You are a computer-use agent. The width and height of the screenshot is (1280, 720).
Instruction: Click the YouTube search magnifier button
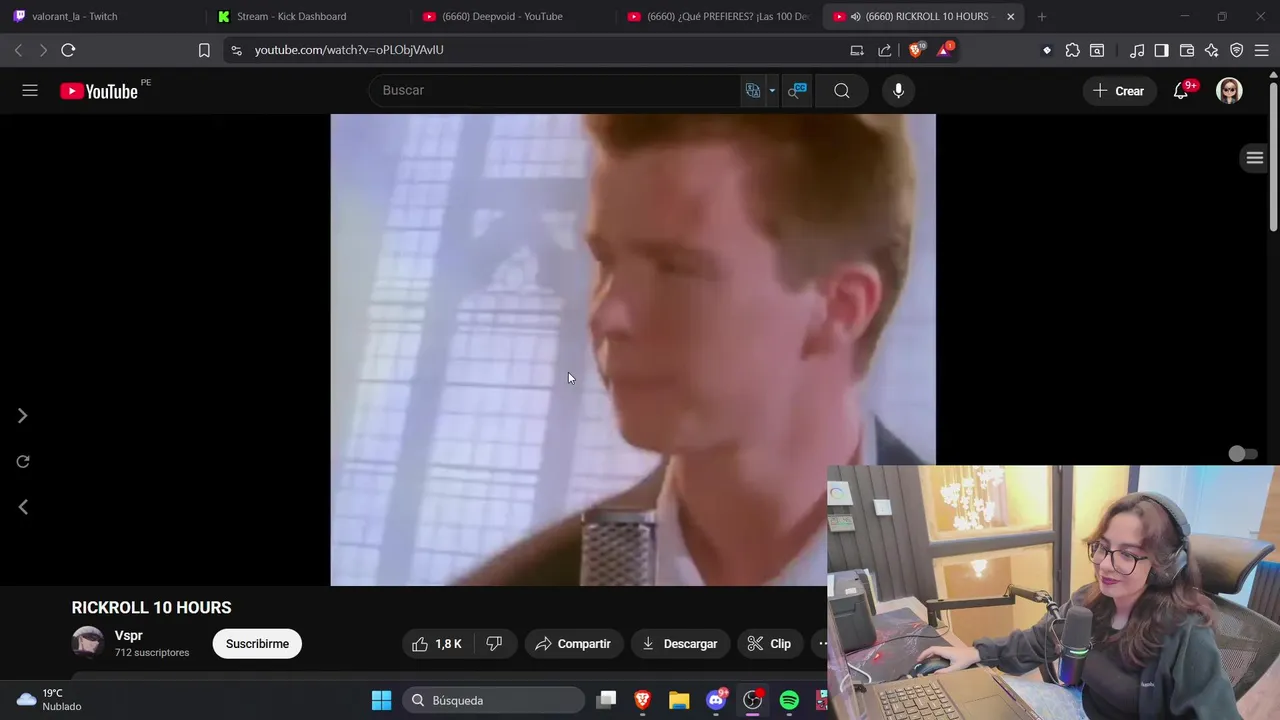[842, 91]
